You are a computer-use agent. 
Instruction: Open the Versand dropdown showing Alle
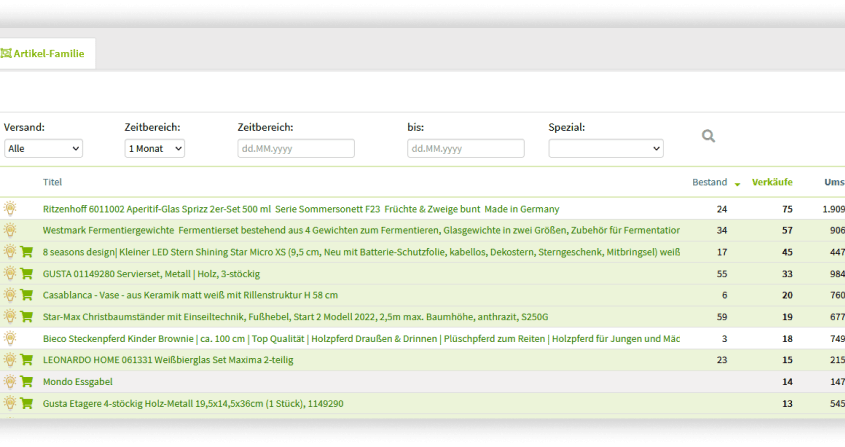click(43, 148)
